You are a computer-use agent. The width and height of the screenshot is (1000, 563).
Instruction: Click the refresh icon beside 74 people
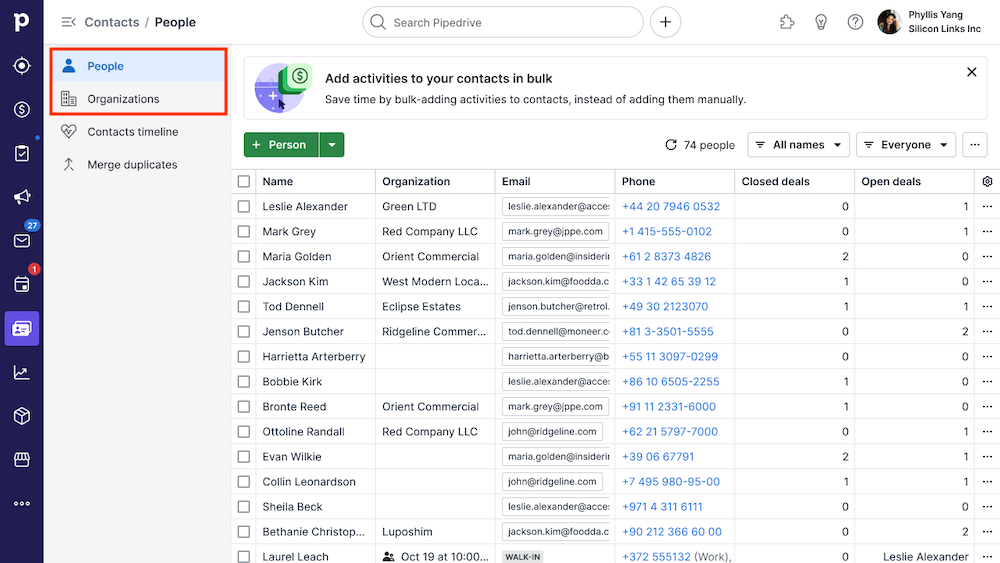671,145
